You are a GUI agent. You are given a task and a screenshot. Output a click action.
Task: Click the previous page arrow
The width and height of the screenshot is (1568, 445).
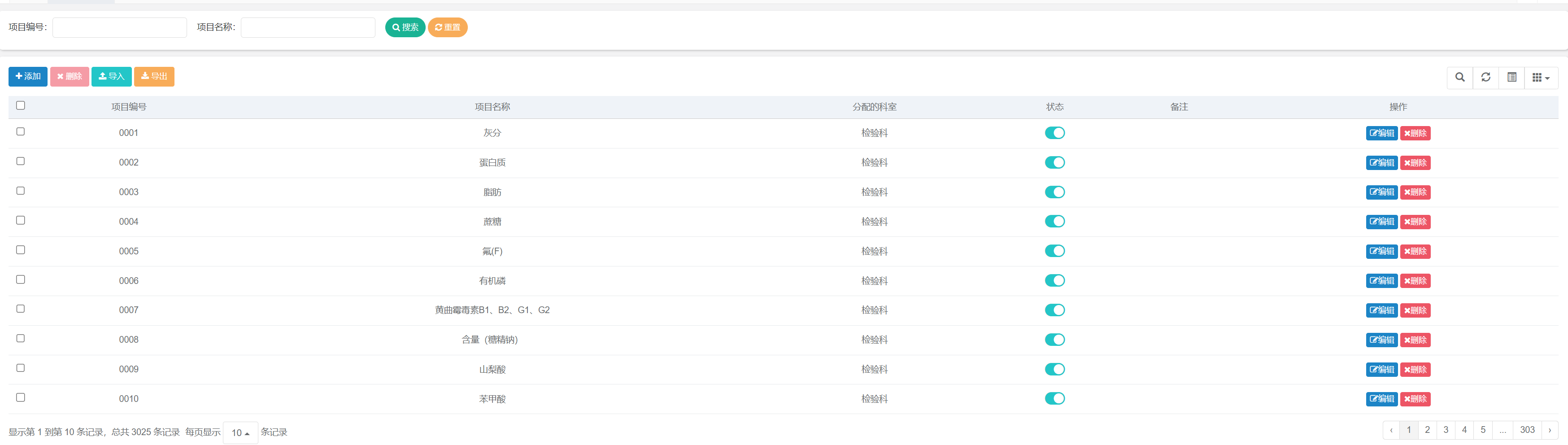1391,430
